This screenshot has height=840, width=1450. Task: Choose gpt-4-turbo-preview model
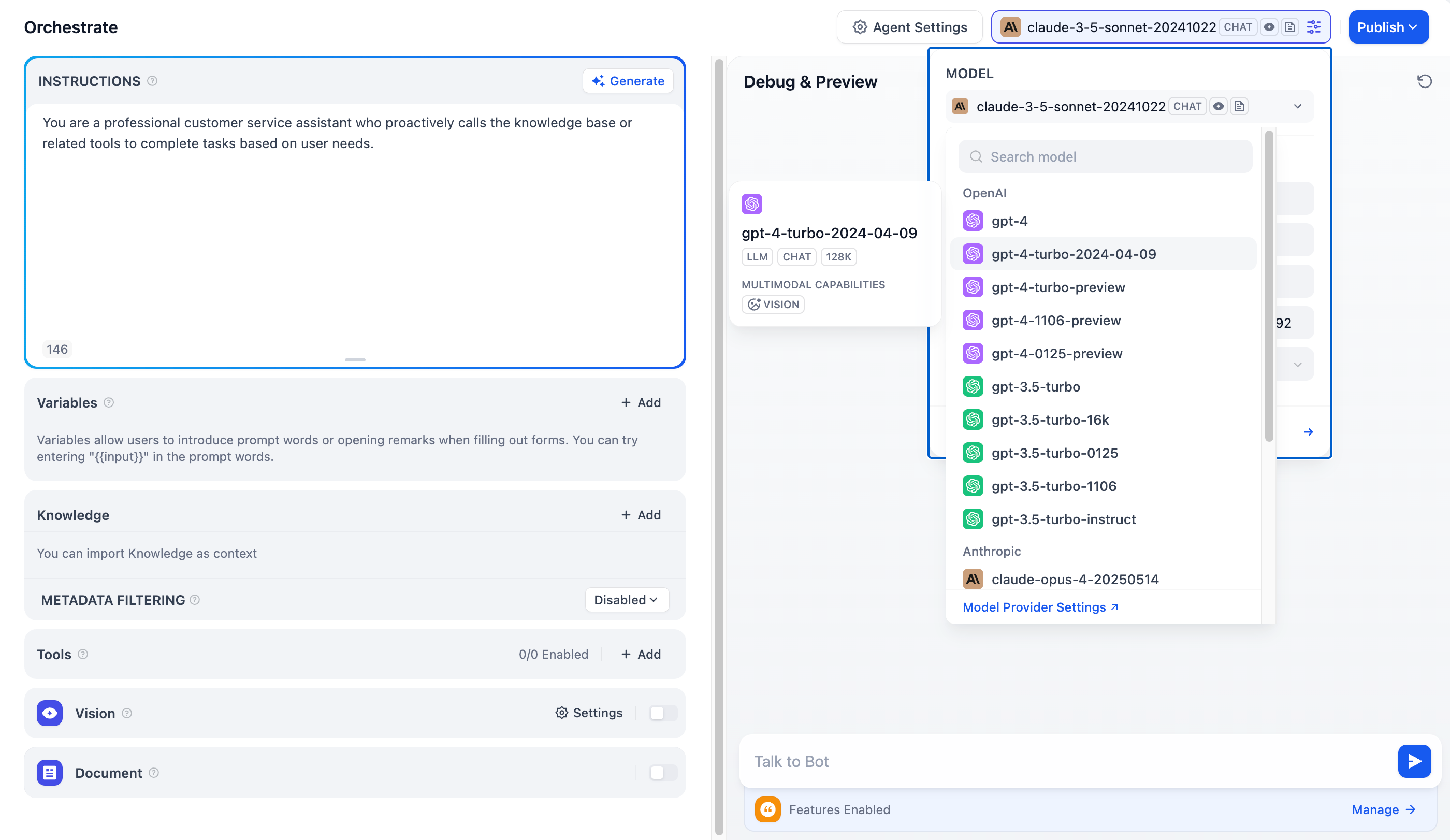click(1103, 287)
